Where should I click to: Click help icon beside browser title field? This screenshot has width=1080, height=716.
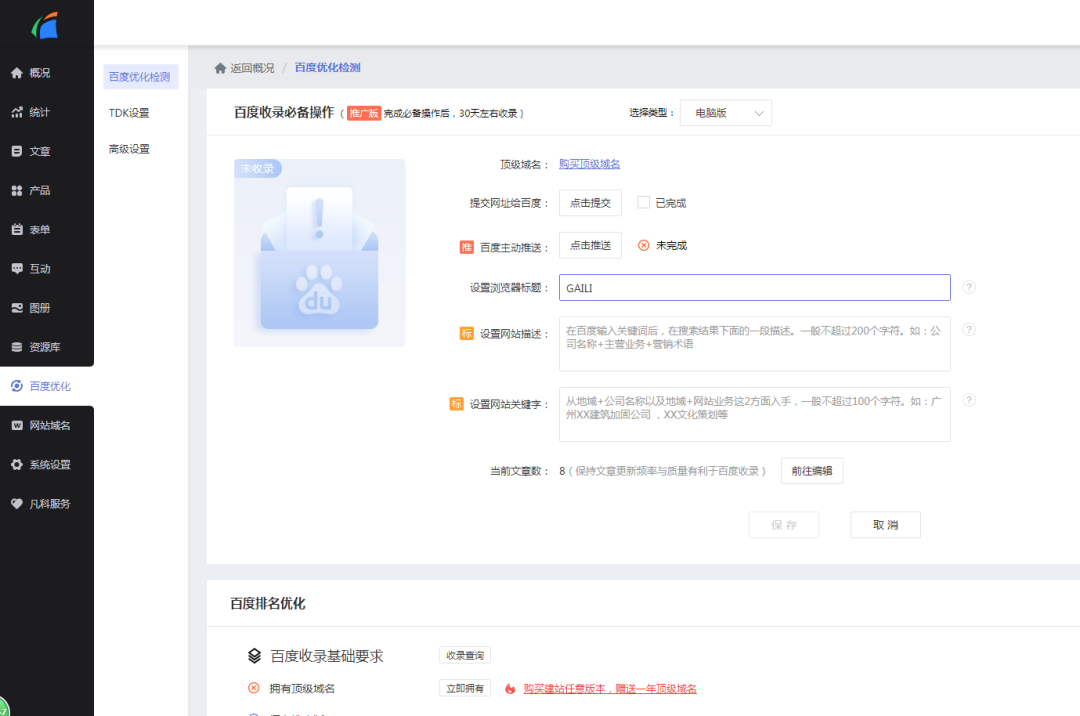coord(969,287)
